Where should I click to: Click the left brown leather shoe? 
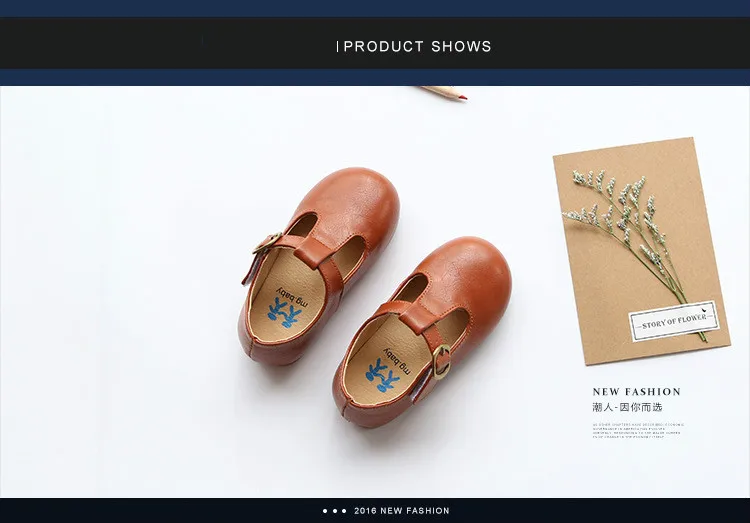[x=319, y=267]
